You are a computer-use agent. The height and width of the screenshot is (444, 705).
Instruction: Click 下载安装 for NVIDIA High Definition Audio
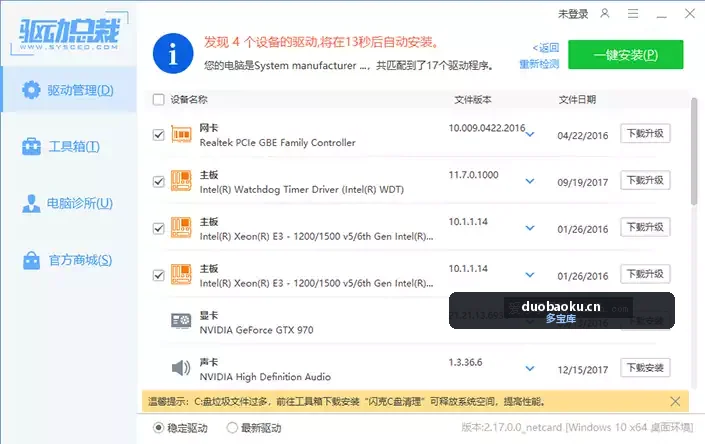tap(645, 368)
